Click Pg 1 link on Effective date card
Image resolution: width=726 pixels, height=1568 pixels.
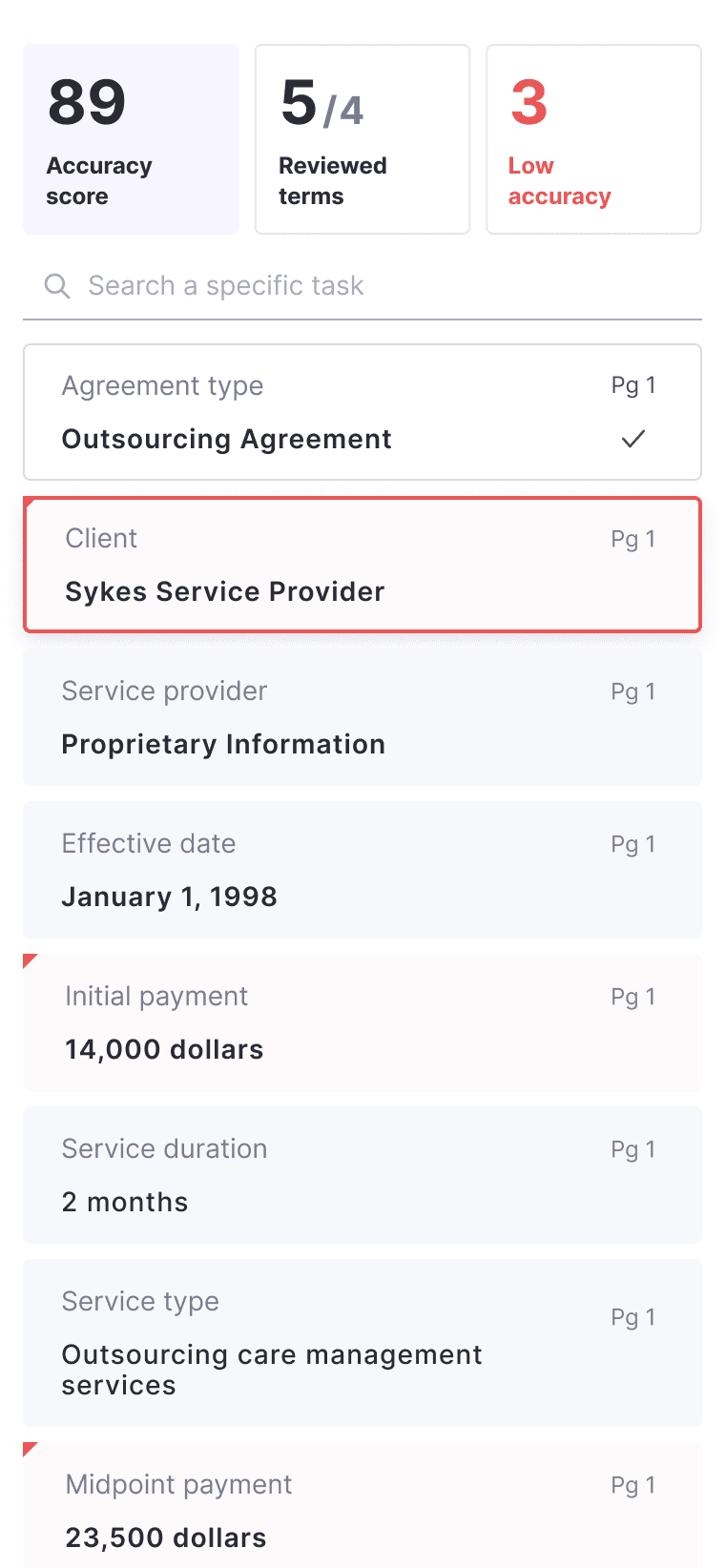click(x=633, y=844)
